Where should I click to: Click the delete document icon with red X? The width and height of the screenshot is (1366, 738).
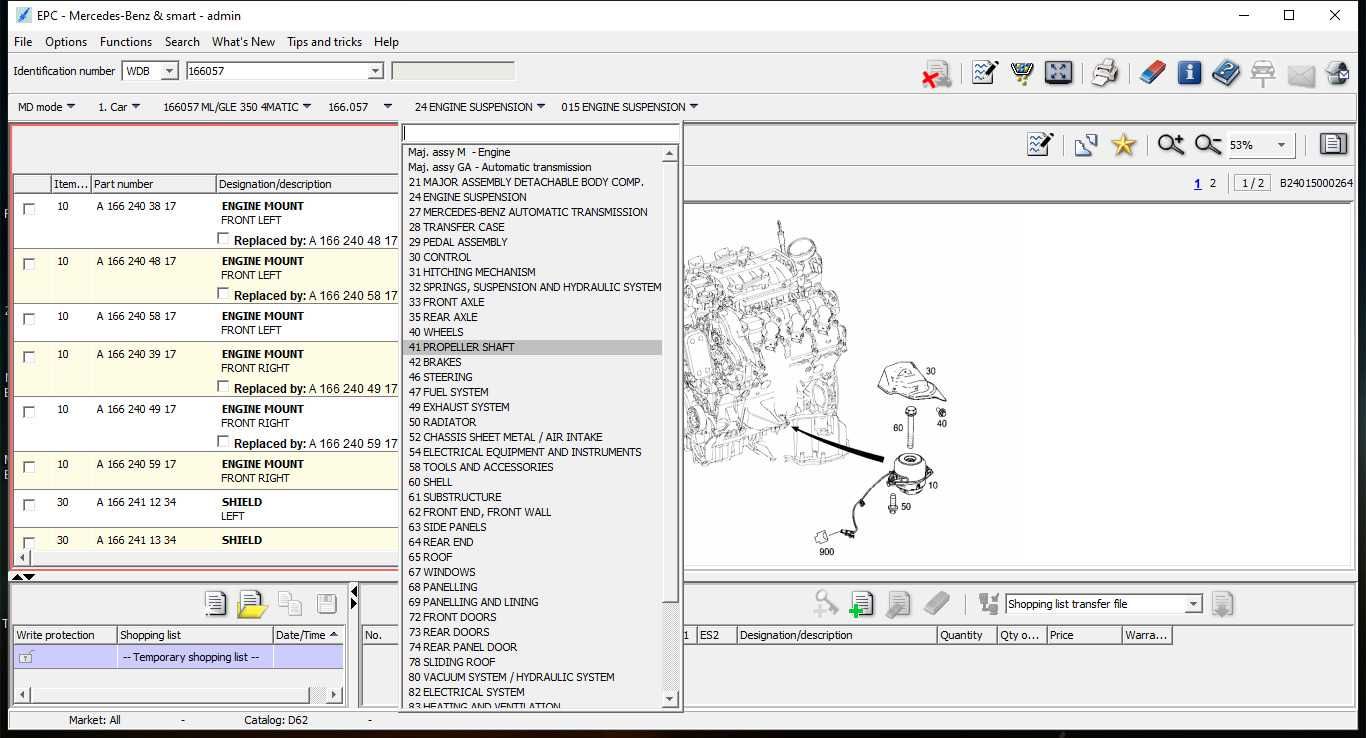click(x=936, y=73)
